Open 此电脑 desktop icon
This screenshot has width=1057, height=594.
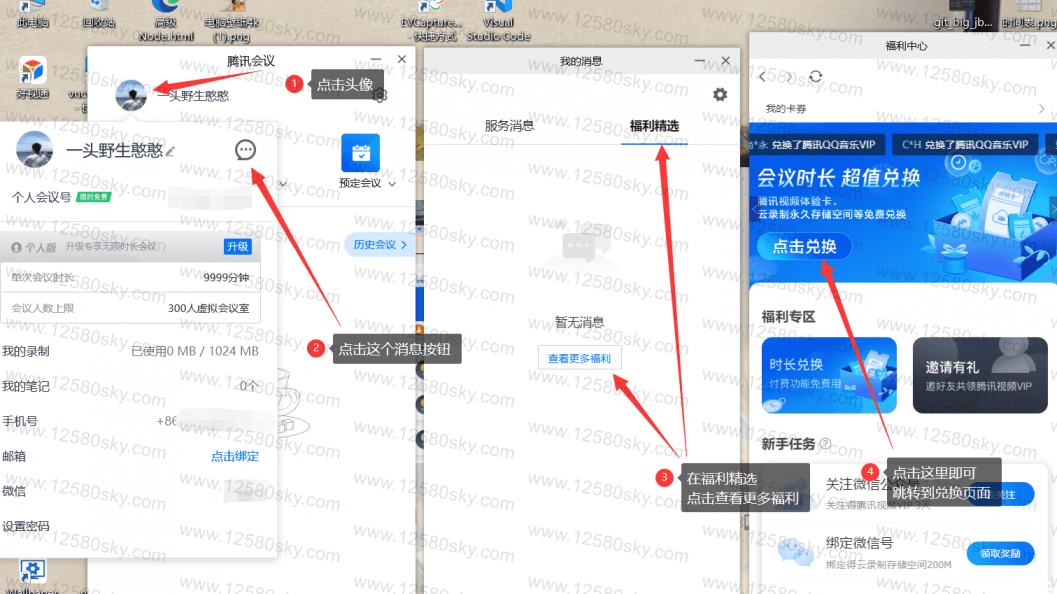point(32,14)
